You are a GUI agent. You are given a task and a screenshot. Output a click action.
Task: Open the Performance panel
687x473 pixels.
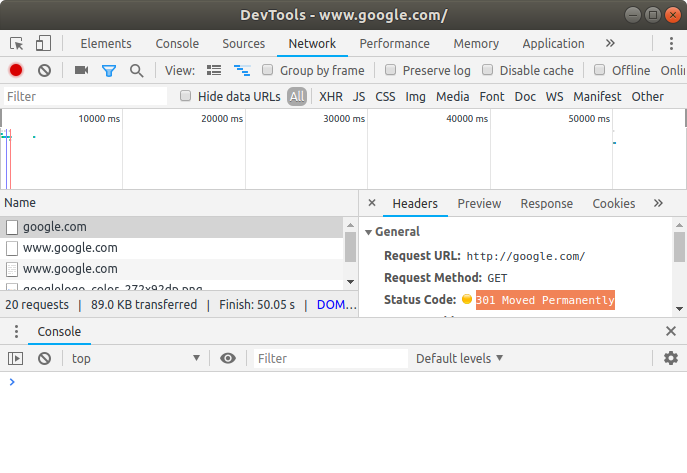click(395, 44)
